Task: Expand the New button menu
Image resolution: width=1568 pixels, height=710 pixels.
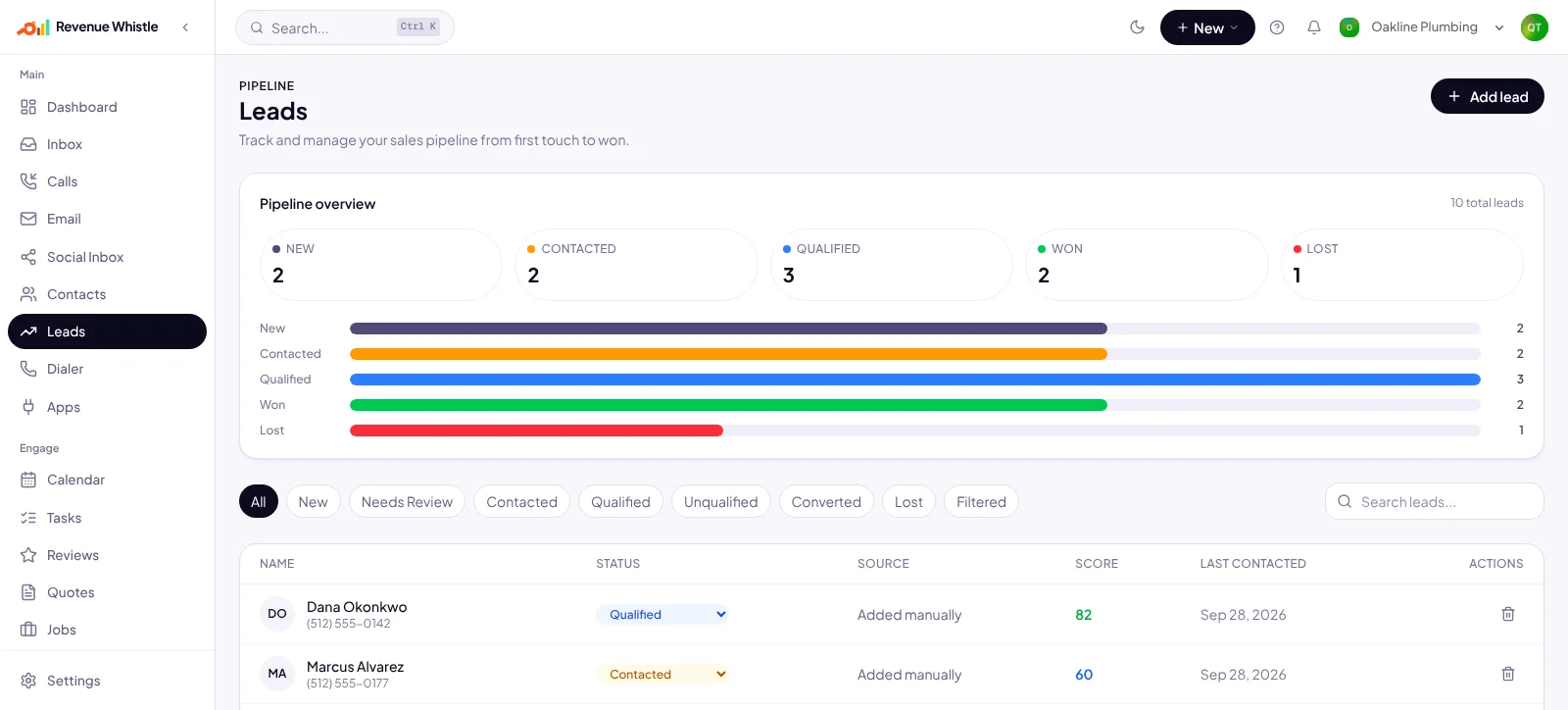Action: click(x=1207, y=27)
